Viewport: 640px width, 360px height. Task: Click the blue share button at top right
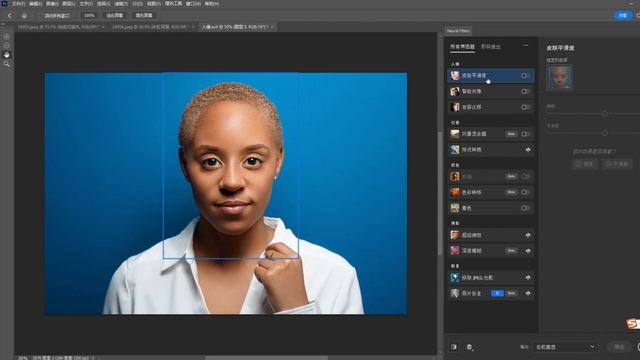(622, 15)
